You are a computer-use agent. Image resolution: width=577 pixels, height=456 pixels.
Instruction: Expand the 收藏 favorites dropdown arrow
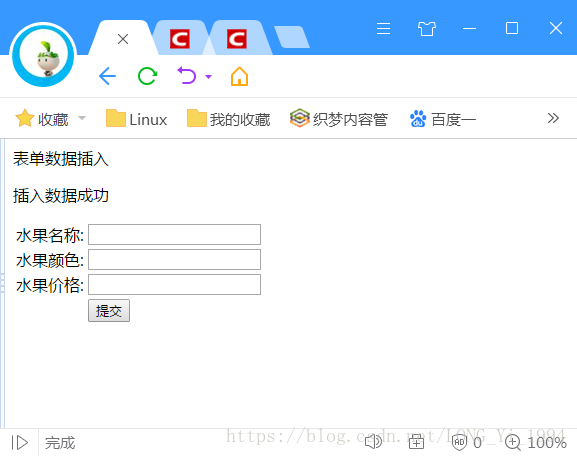coord(82,118)
